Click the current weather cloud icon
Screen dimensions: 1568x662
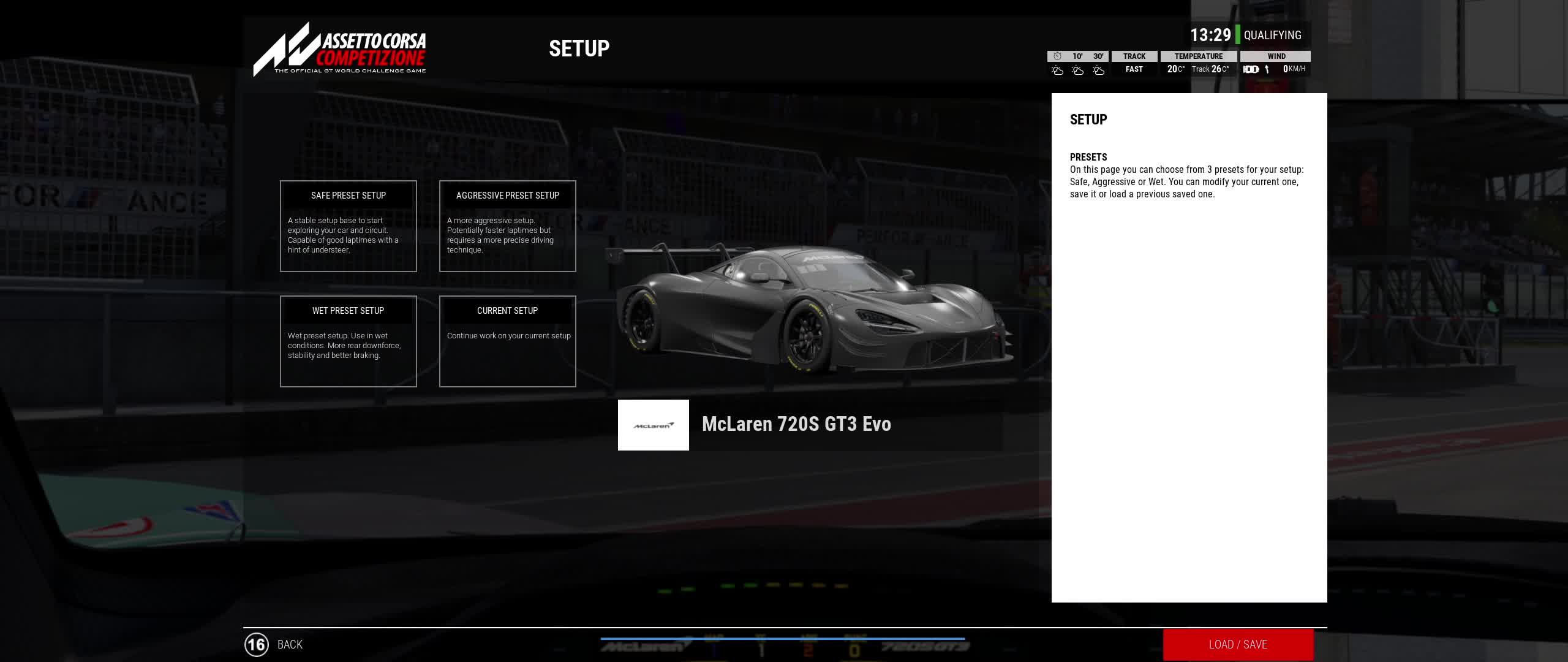(1057, 70)
